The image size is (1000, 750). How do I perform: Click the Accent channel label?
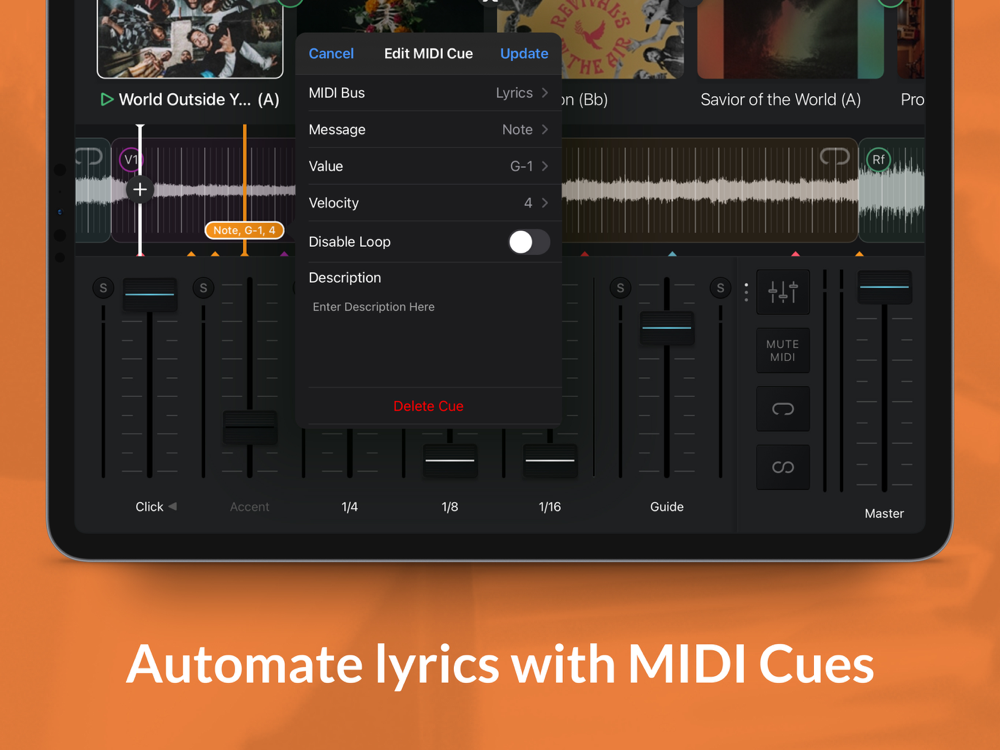point(249,507)
